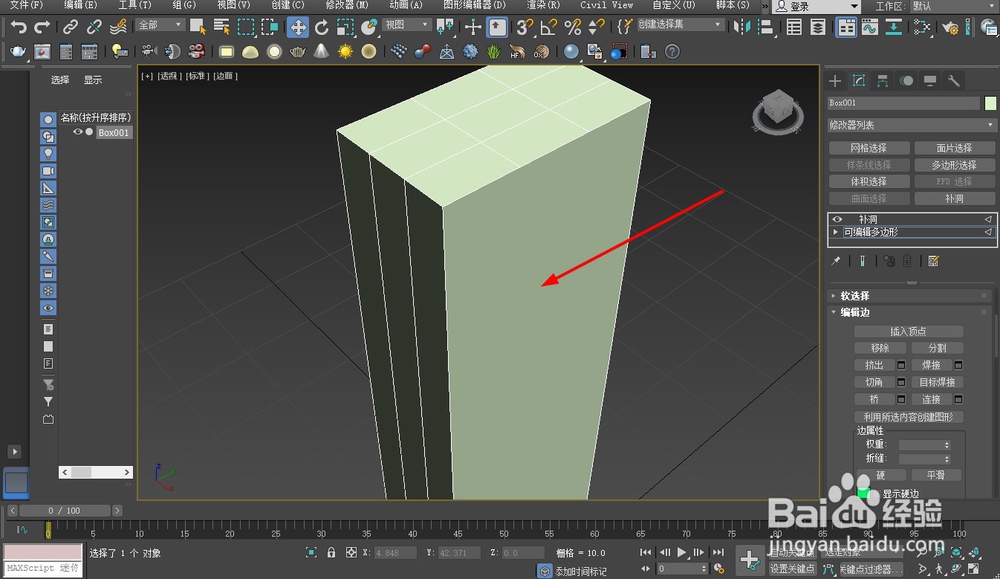Open the 编辑(E) menu
1000x579 pixels.
click(80, 5)
